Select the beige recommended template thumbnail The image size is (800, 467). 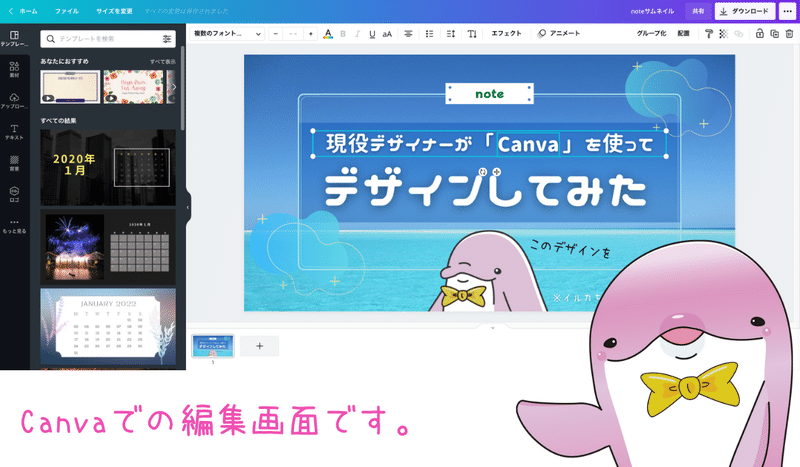click(x=70, y=87)
